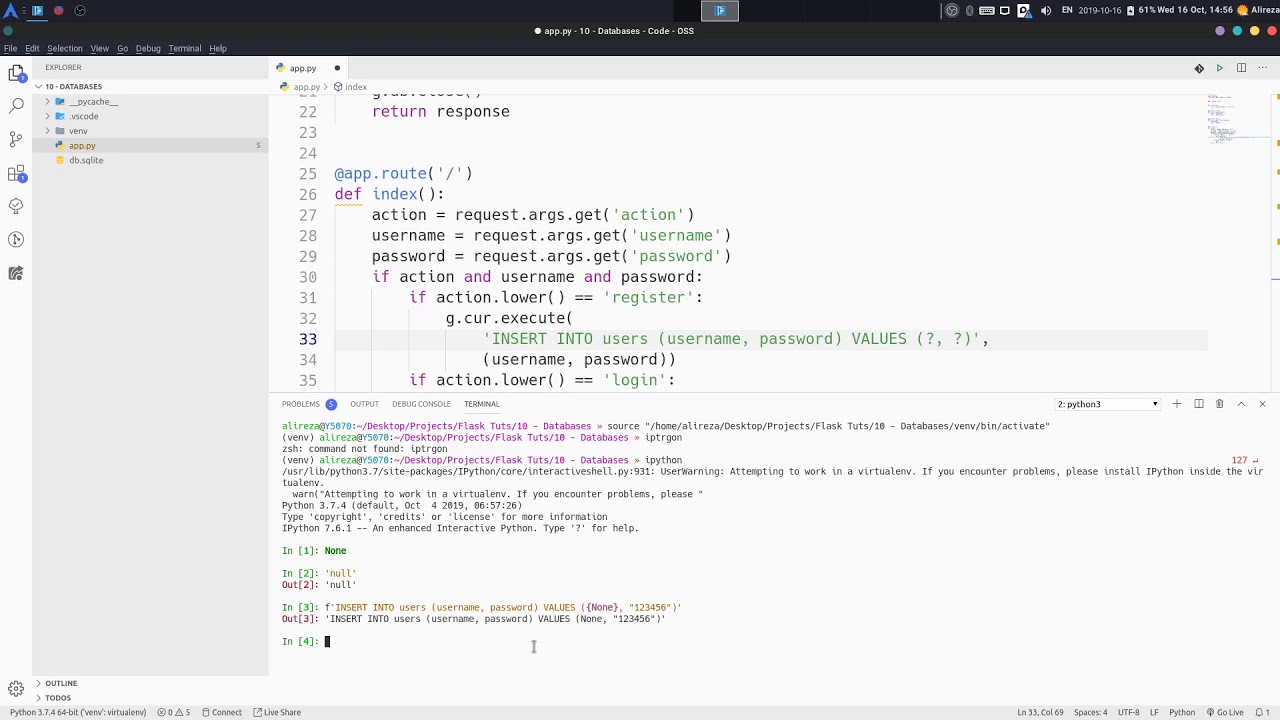Open the View menu
Screen dimensions: 1280x720
[99, 49]
